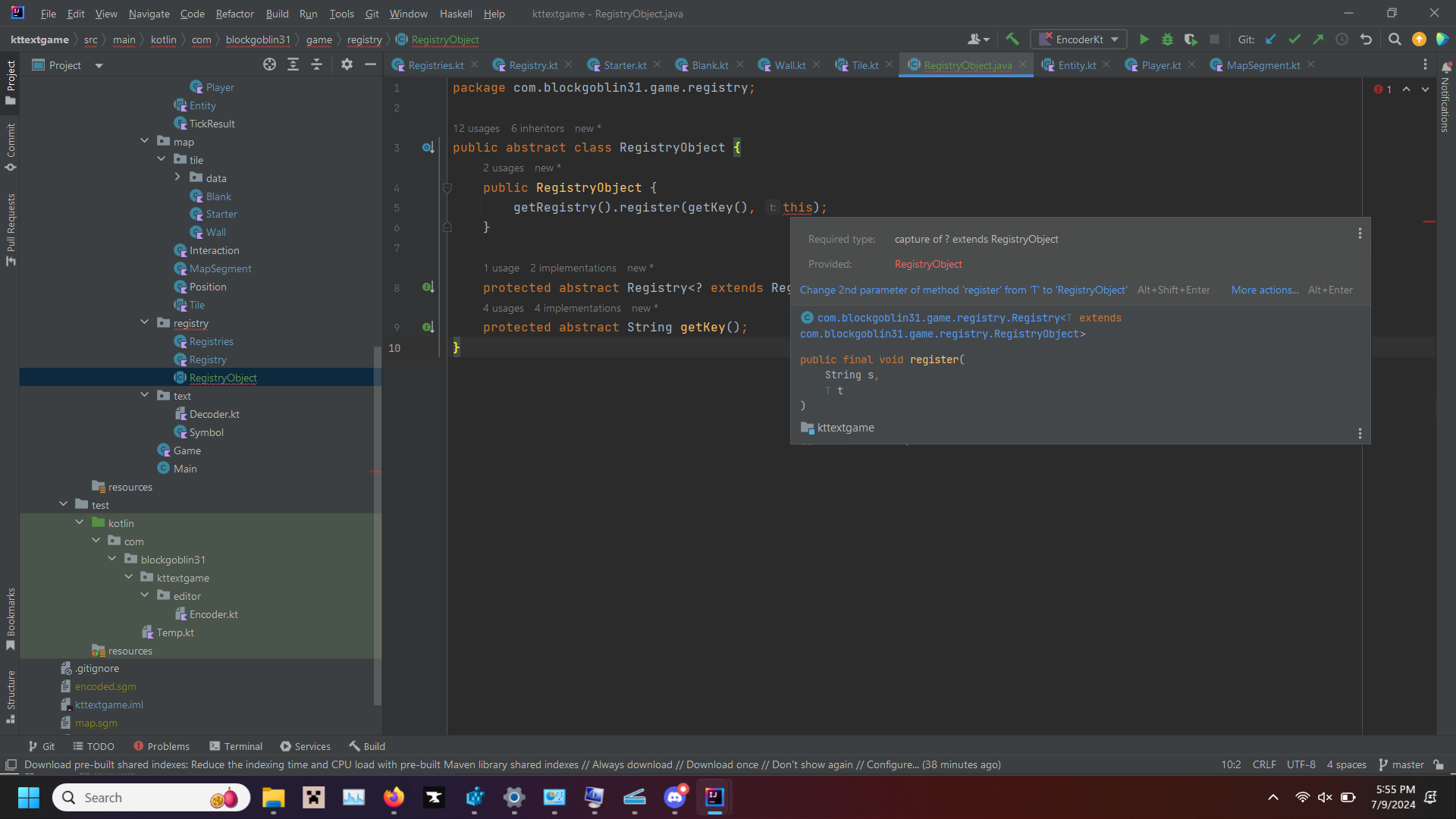Commit changes with Git checkmark
The image size is (1456, 819).
coord(1294,39)
